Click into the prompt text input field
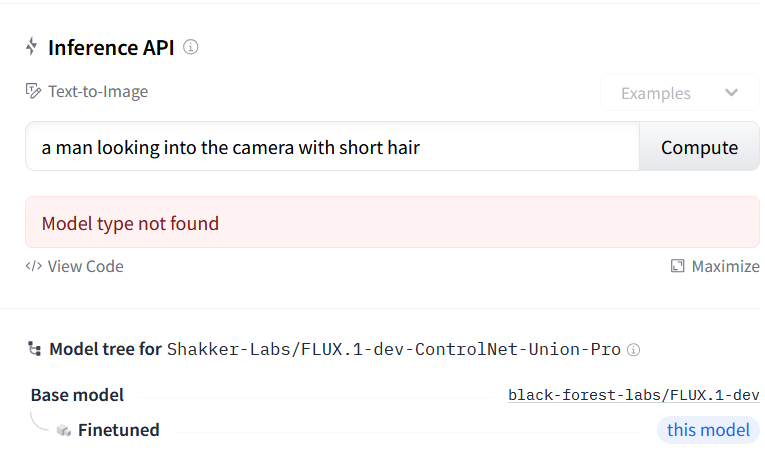Viewport: 765px width, 468px height. click(x=330, y=147)
